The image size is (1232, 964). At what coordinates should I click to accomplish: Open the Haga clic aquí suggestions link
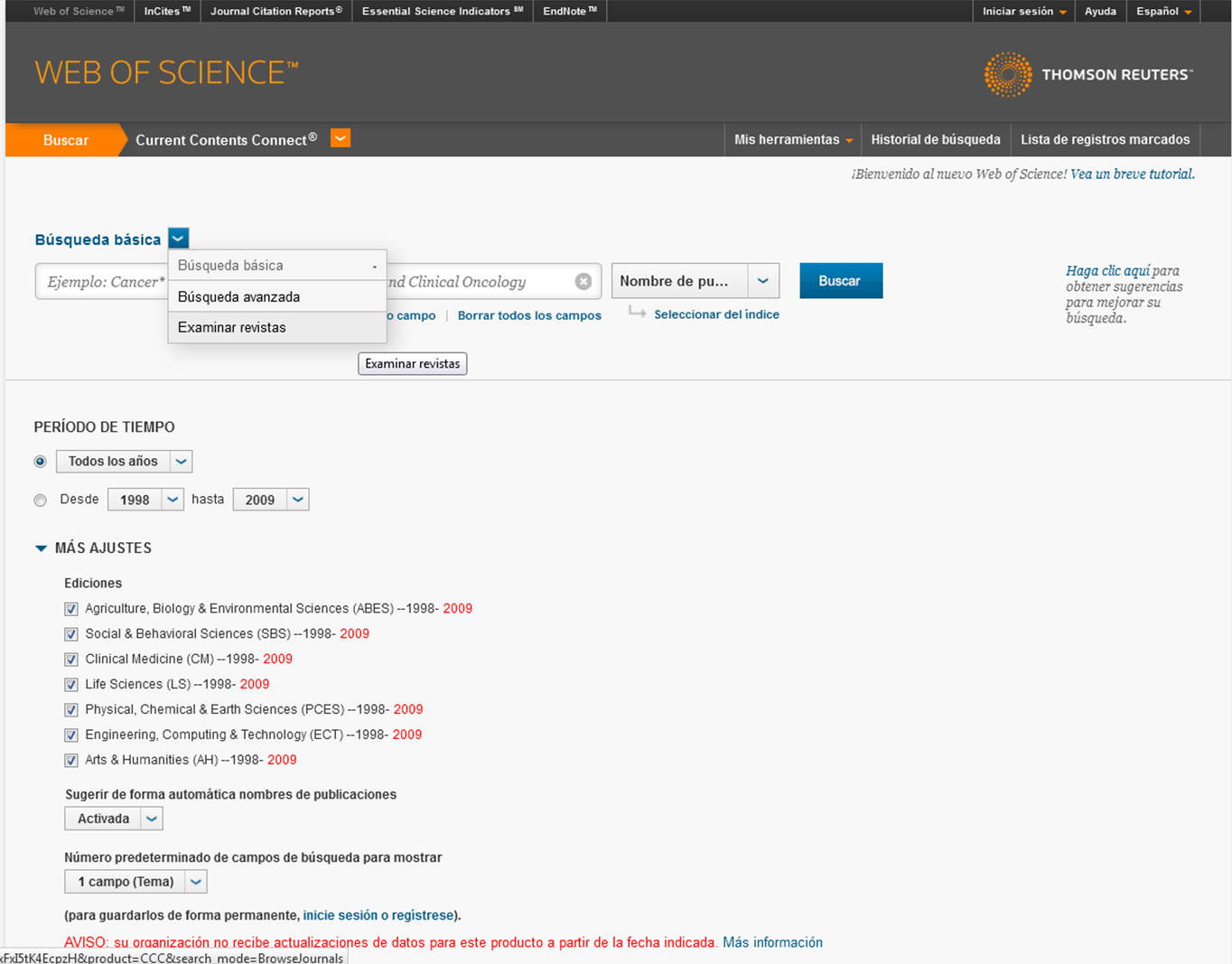1107,270
